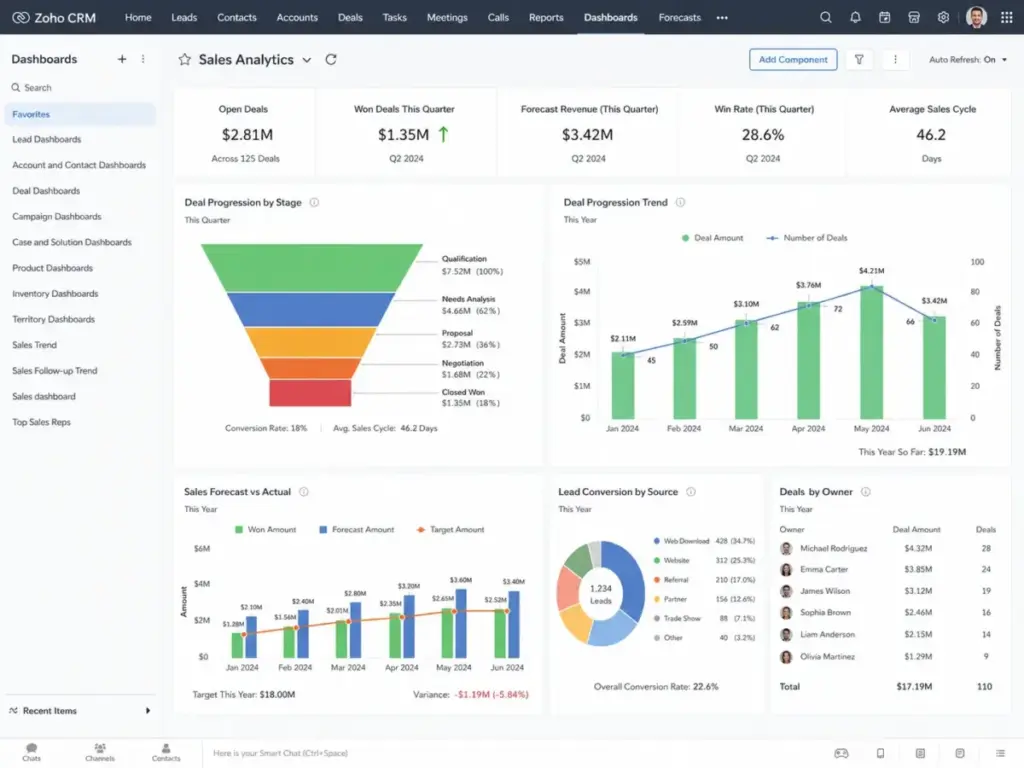This screenshot has height=768, width=1024.
Task: Show info for Sales Forecast vs Actual
Action: click(x=304, y=492)
